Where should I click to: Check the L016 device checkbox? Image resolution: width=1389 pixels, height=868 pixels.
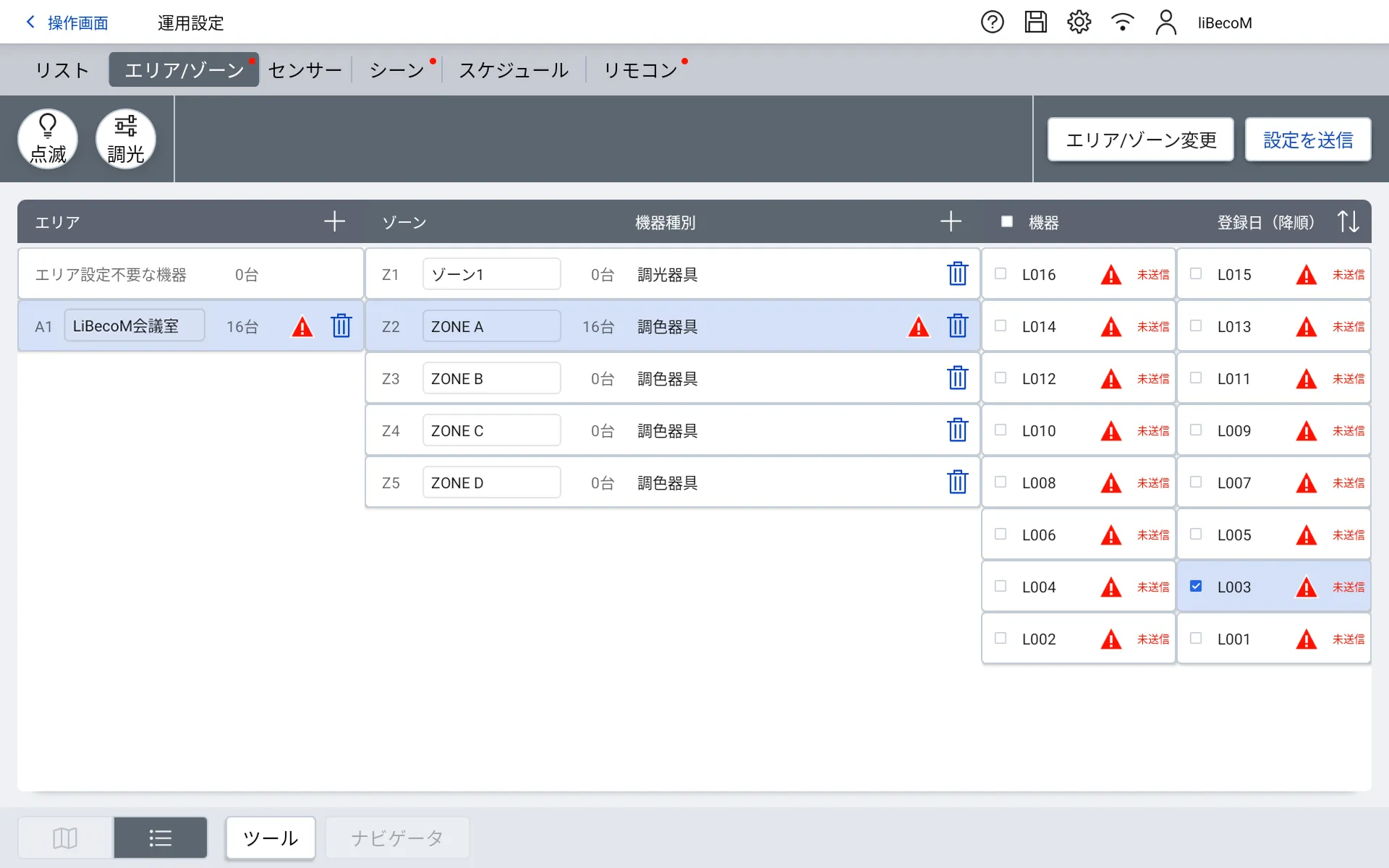1001,273
